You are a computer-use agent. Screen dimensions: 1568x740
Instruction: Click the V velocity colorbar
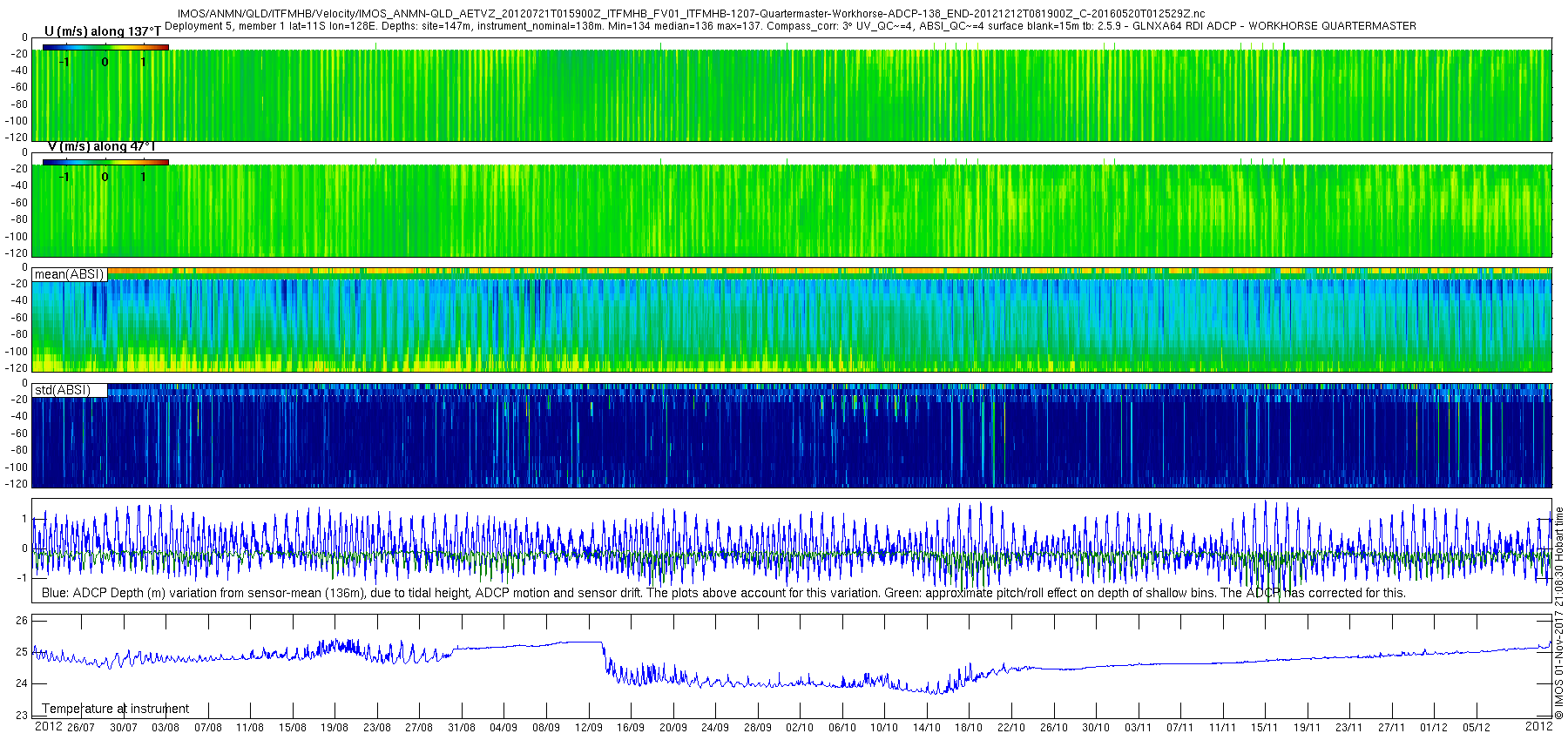point(105,162)
